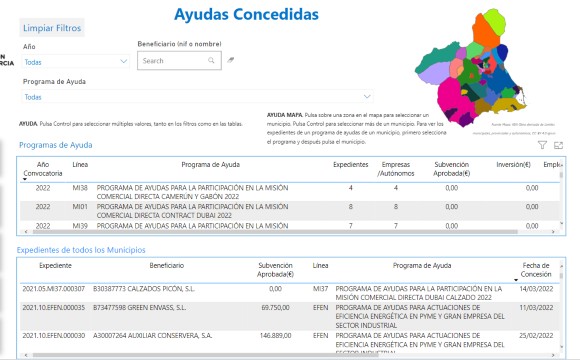Open the filter funnel icon above Programas table

click(542, 145)
